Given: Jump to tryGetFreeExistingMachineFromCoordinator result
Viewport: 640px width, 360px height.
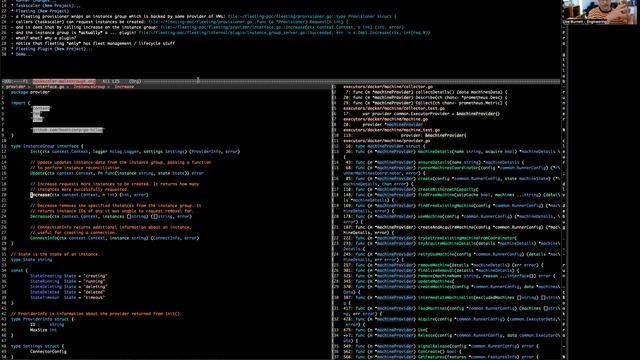Looking at the screenshot, I should (x=436, y=238).
